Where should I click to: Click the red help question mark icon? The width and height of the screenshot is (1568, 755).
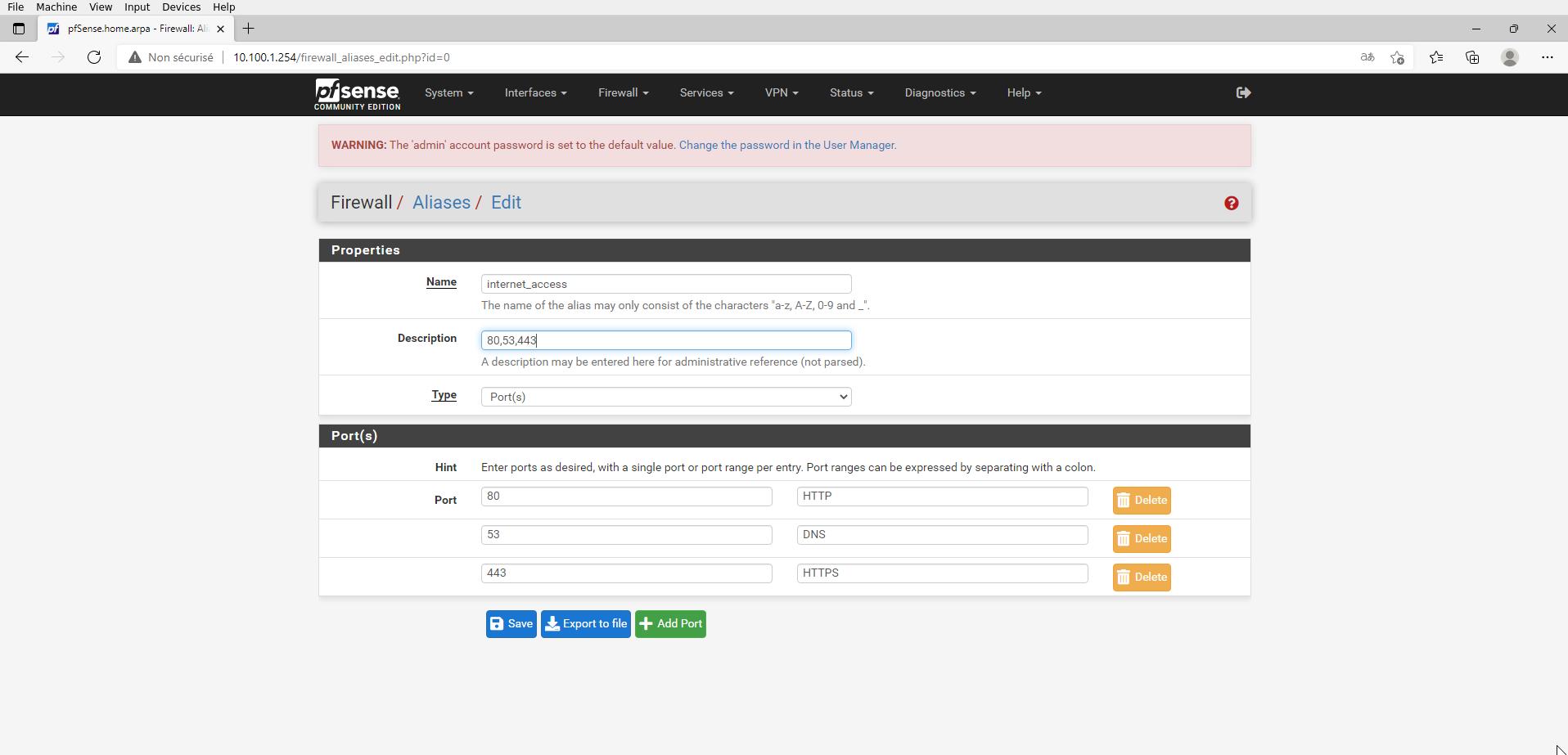pos(1231,203)
